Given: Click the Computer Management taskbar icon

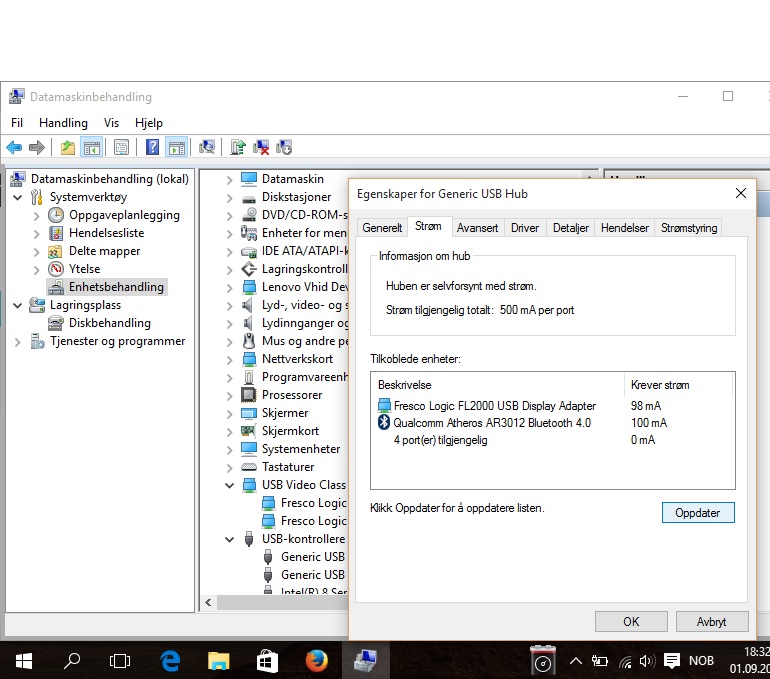Looking at the screenshot, I should pyautogui.click(x=365, y=661).
